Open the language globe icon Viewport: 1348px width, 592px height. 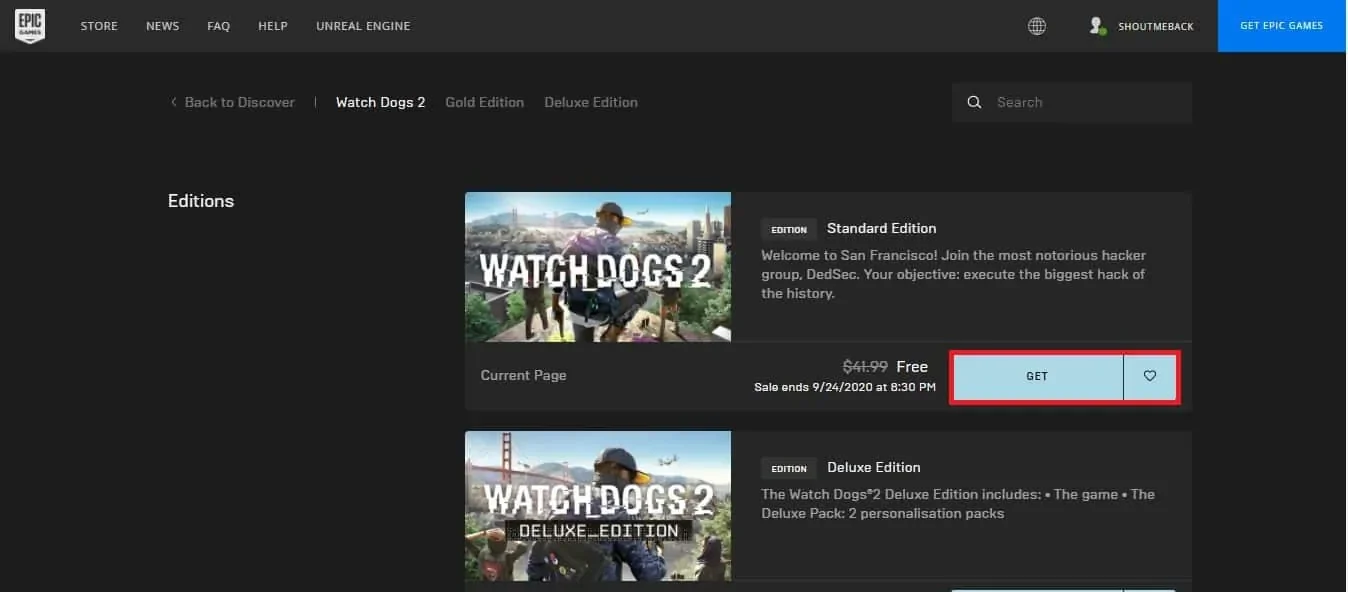pos(1037,26)
